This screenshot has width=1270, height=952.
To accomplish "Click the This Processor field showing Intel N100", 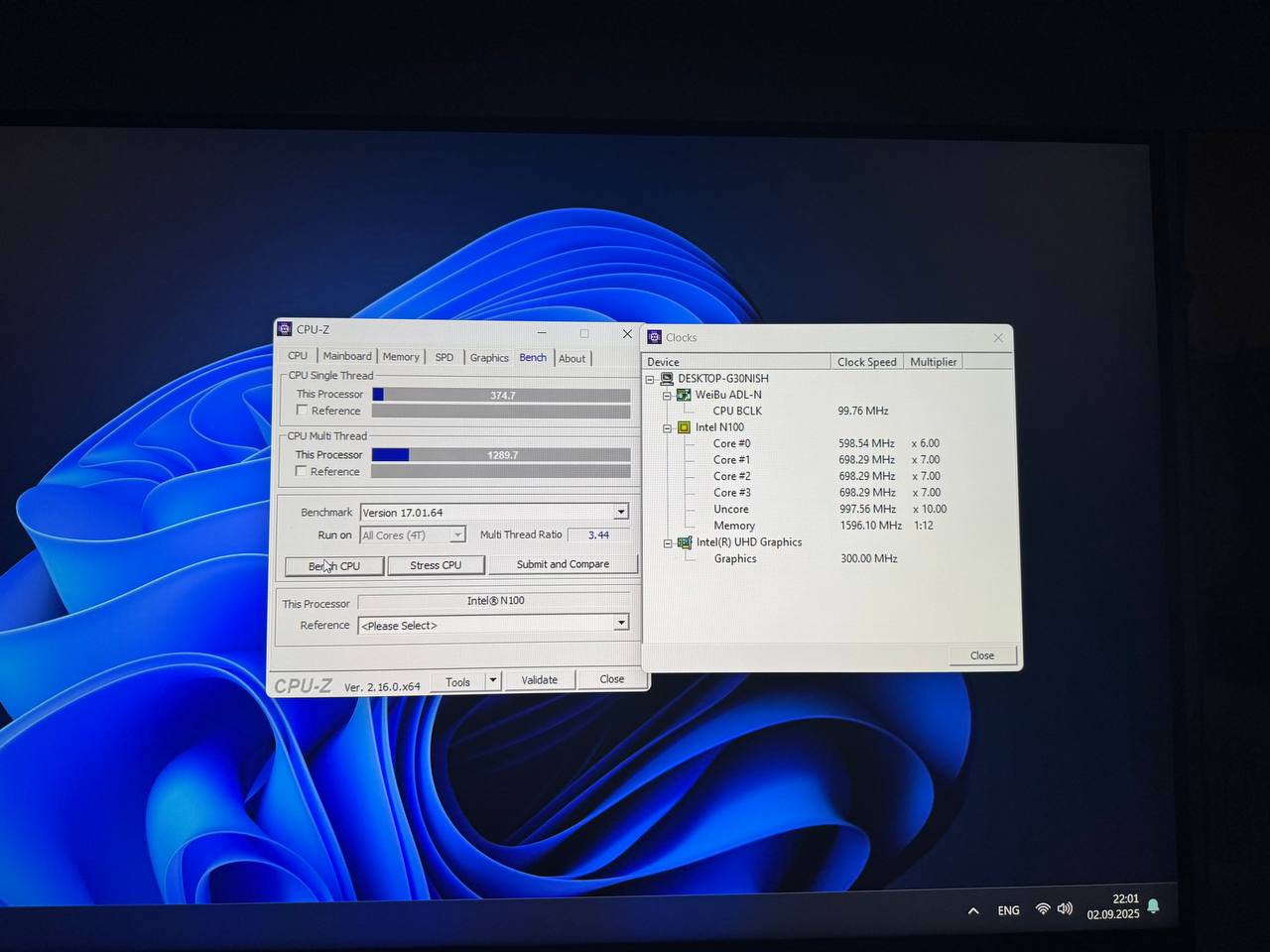I will (494, 601).
